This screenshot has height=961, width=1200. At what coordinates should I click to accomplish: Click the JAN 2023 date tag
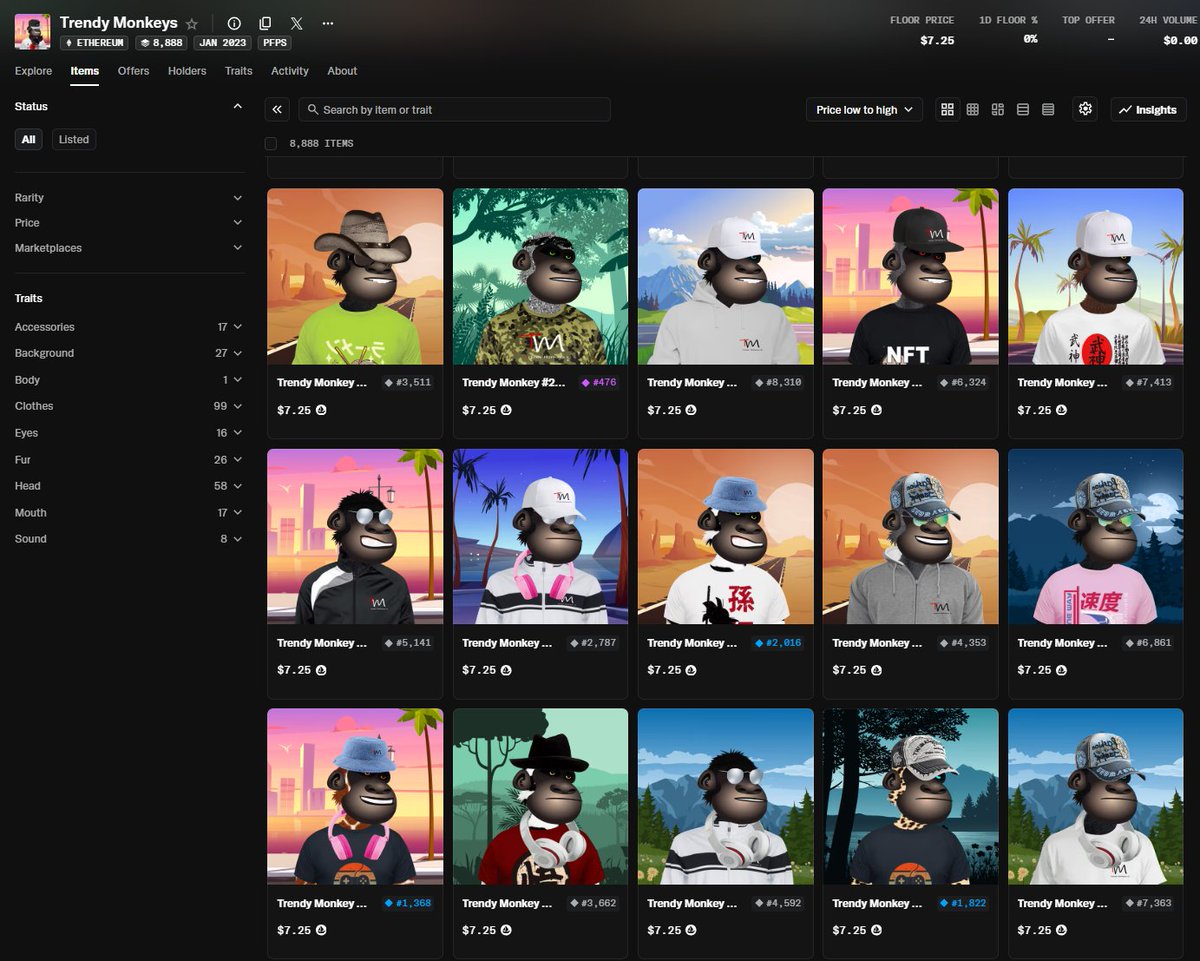(221, 43)
